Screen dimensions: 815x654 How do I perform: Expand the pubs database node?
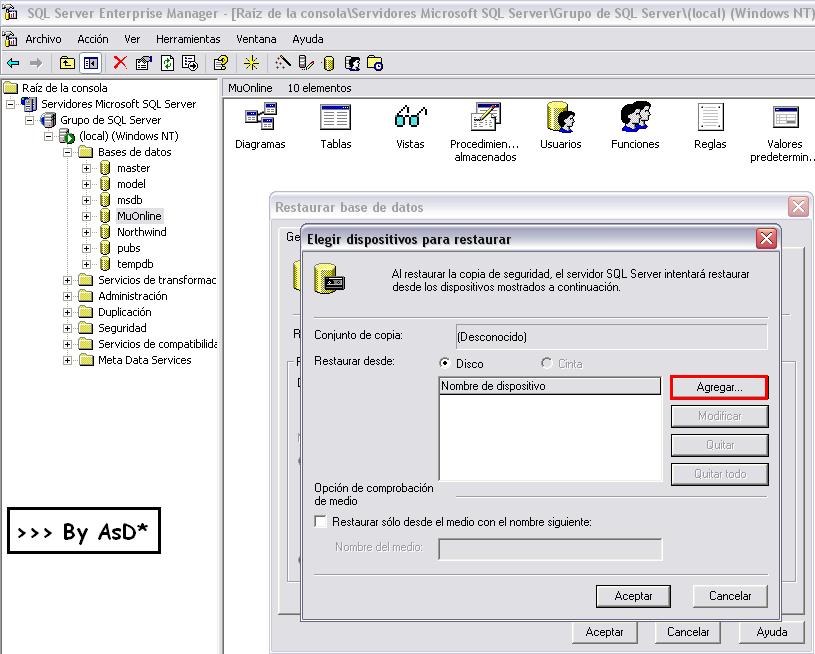[86, 248]
